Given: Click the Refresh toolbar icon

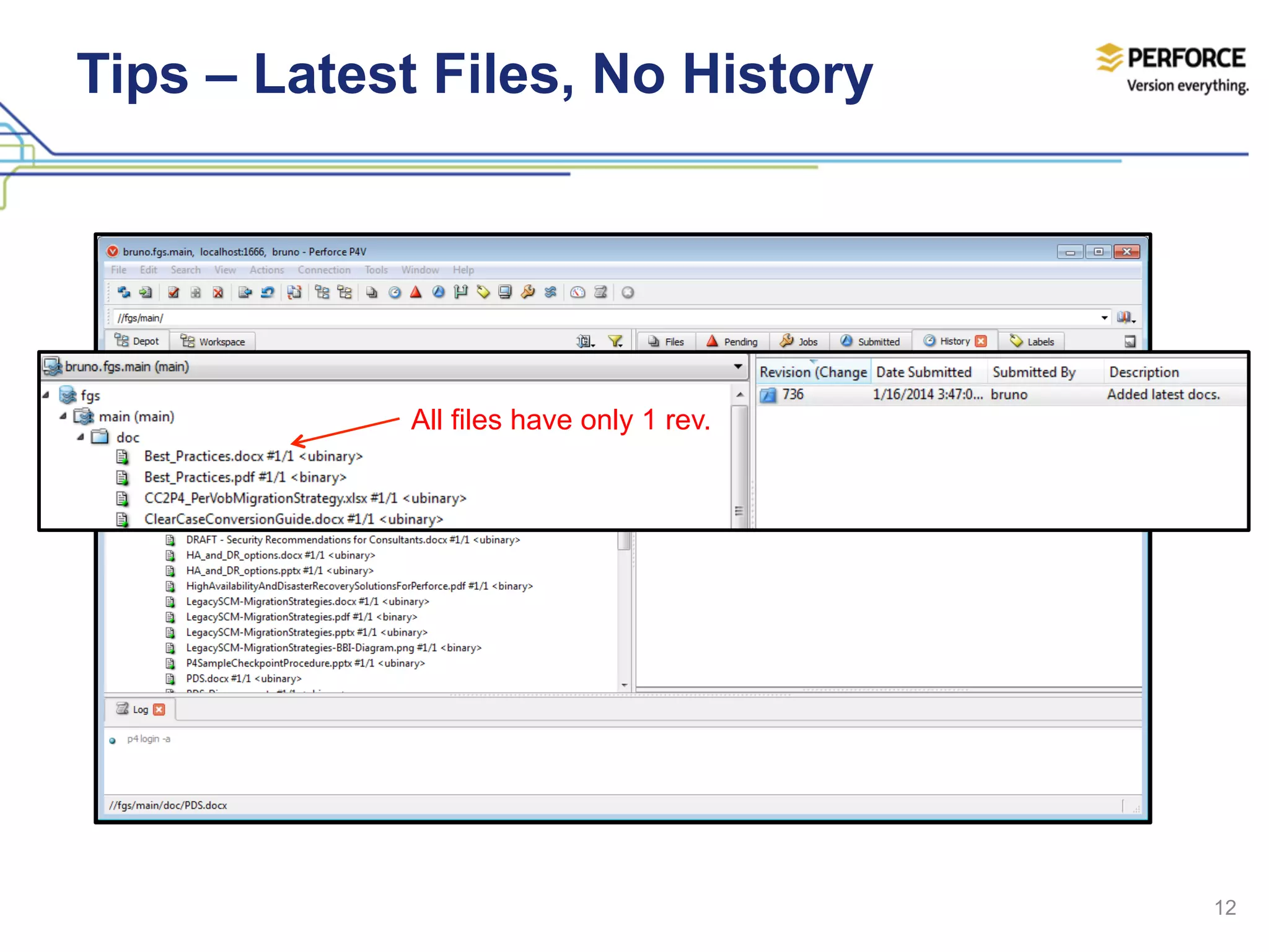Looking at the screenshot, I should pyautogui.click(x=124, y=292).
